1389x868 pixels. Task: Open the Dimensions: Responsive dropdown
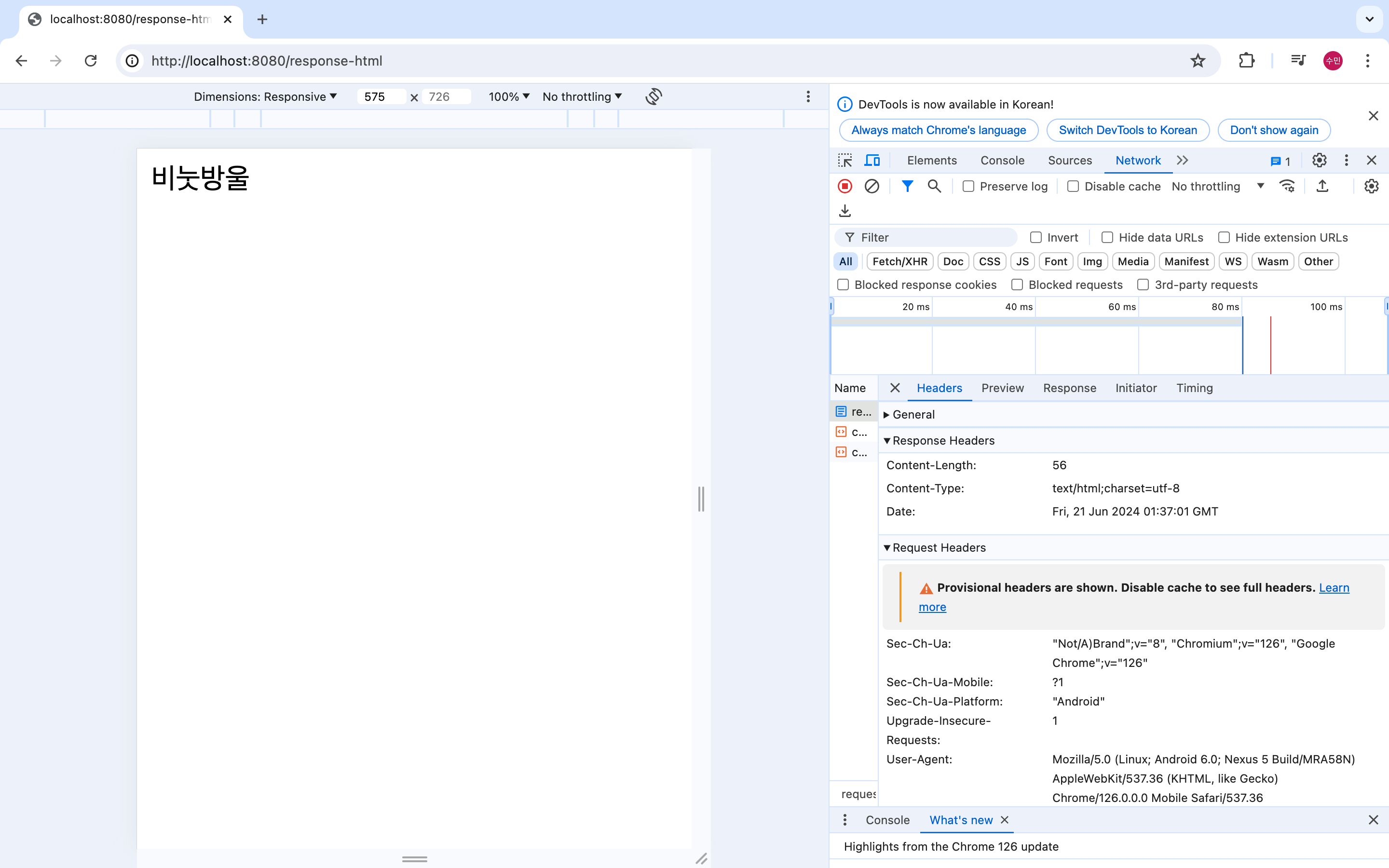[x=265, y=96]
